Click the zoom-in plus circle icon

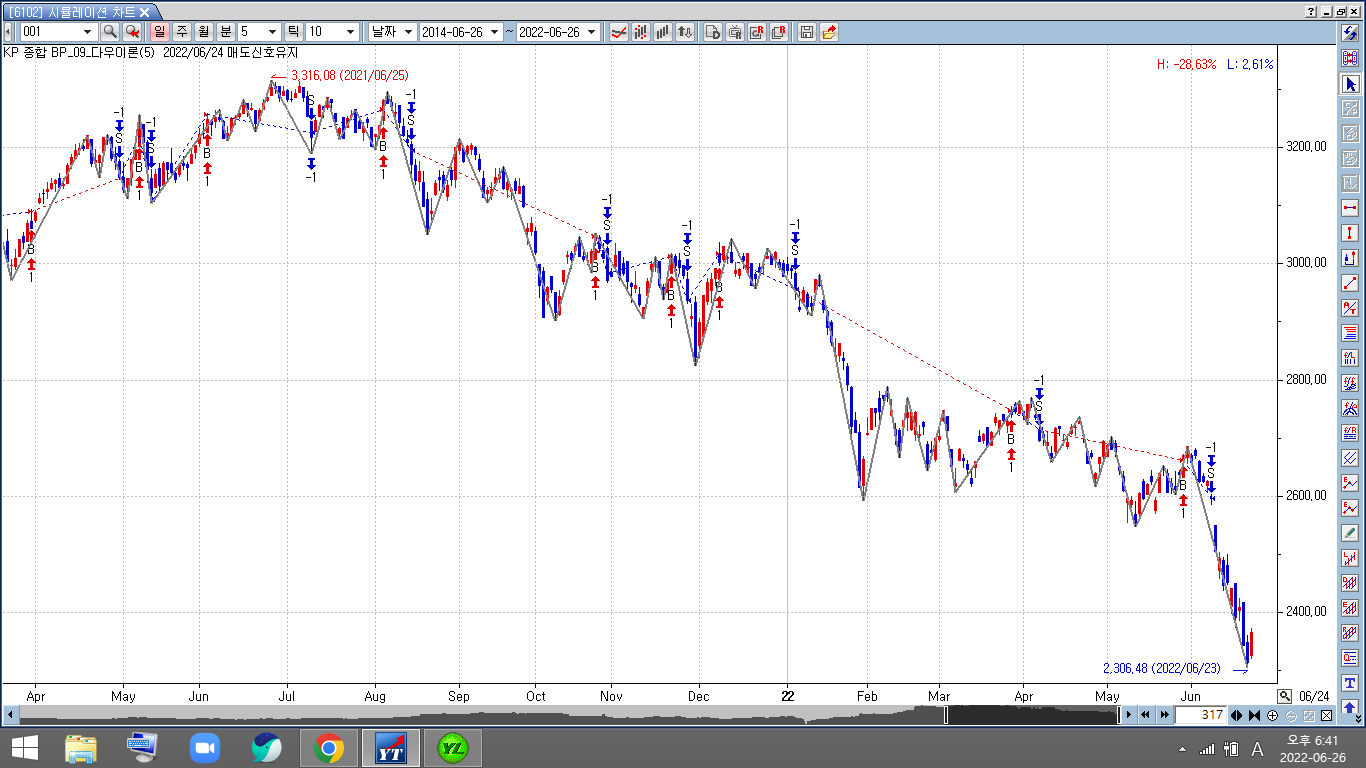pos(1272,715)
